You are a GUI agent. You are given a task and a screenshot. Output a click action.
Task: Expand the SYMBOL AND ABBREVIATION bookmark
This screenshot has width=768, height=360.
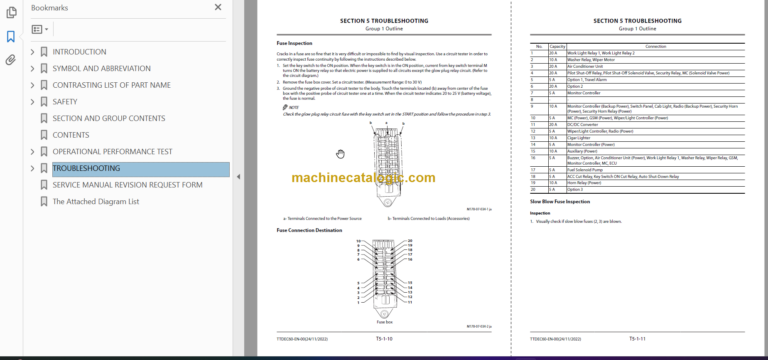coord(32,69)
